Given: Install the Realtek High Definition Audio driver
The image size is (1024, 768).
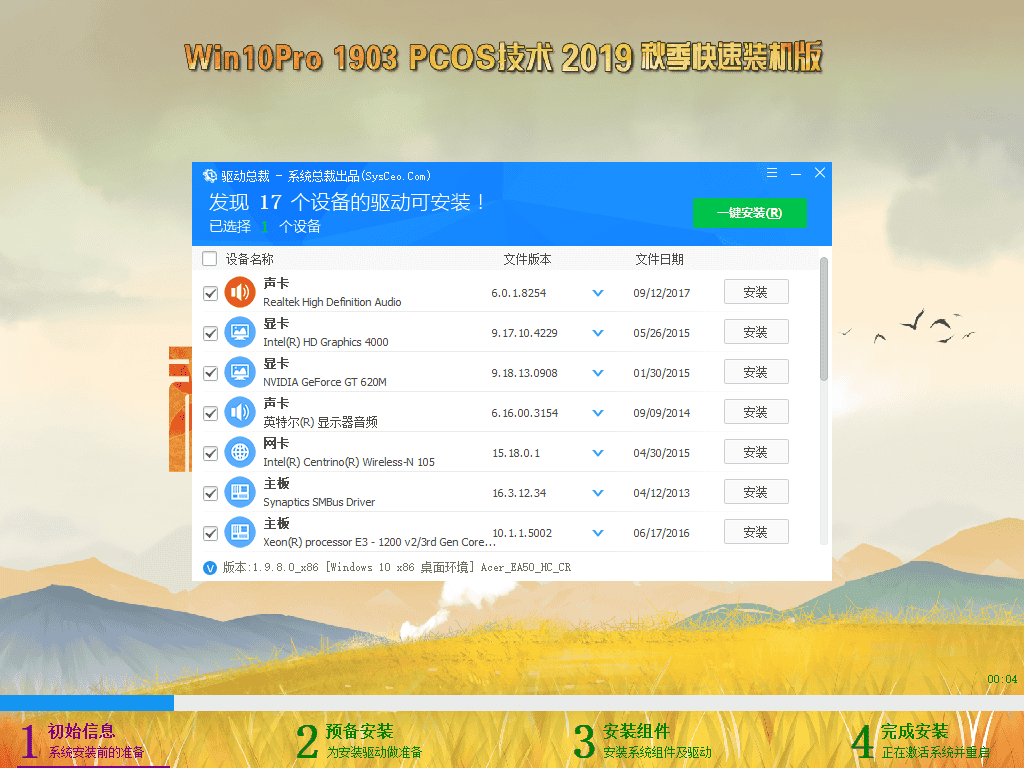Looking at the screenshot, I should click(x=756, y=292).
